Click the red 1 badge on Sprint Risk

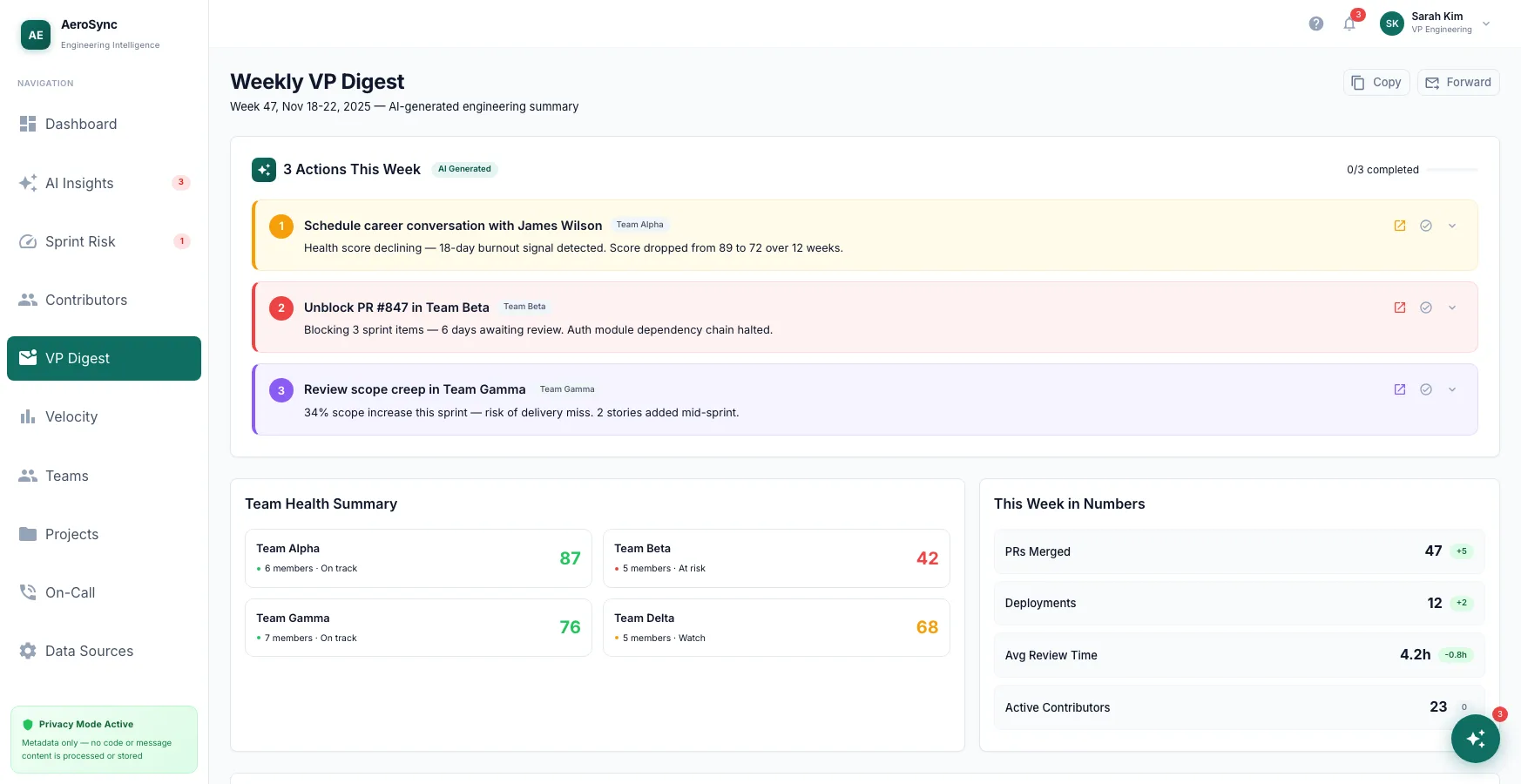point(182,241)
